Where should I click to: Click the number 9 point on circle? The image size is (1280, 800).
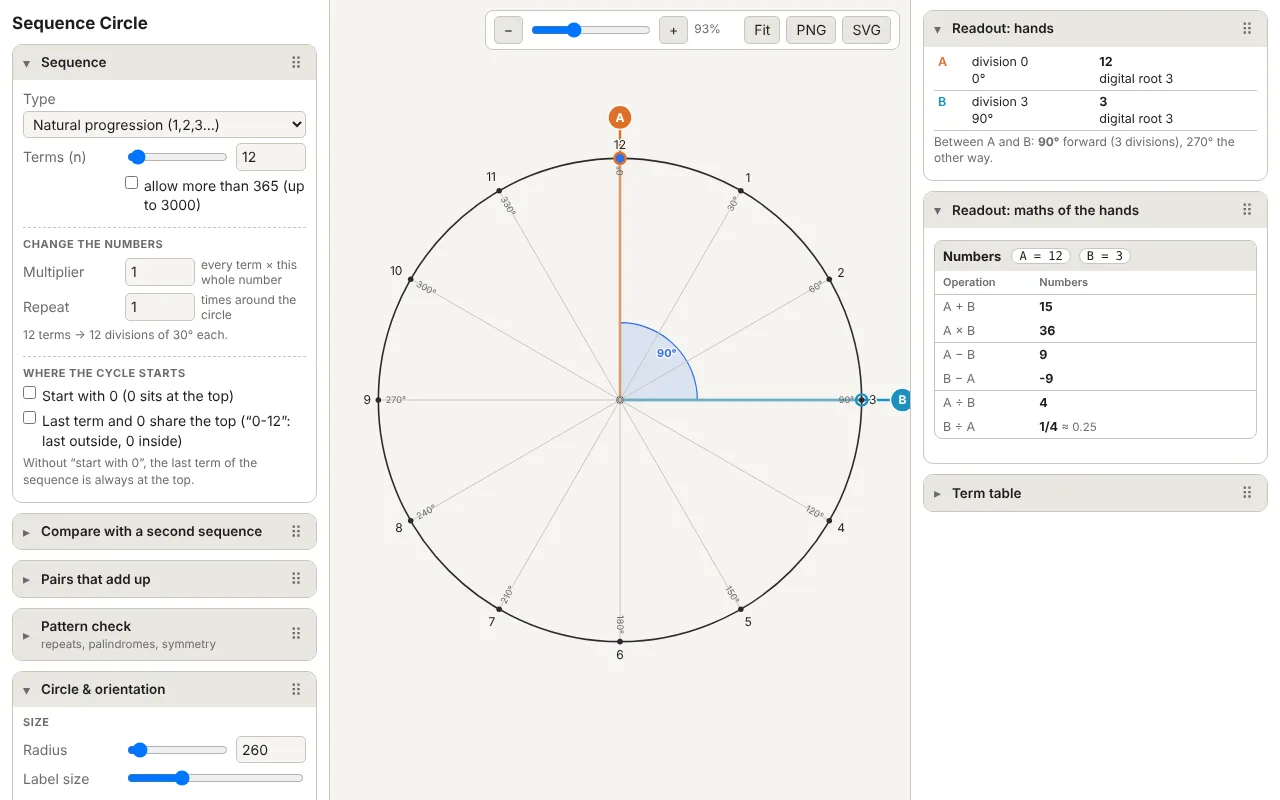(378, 400)
